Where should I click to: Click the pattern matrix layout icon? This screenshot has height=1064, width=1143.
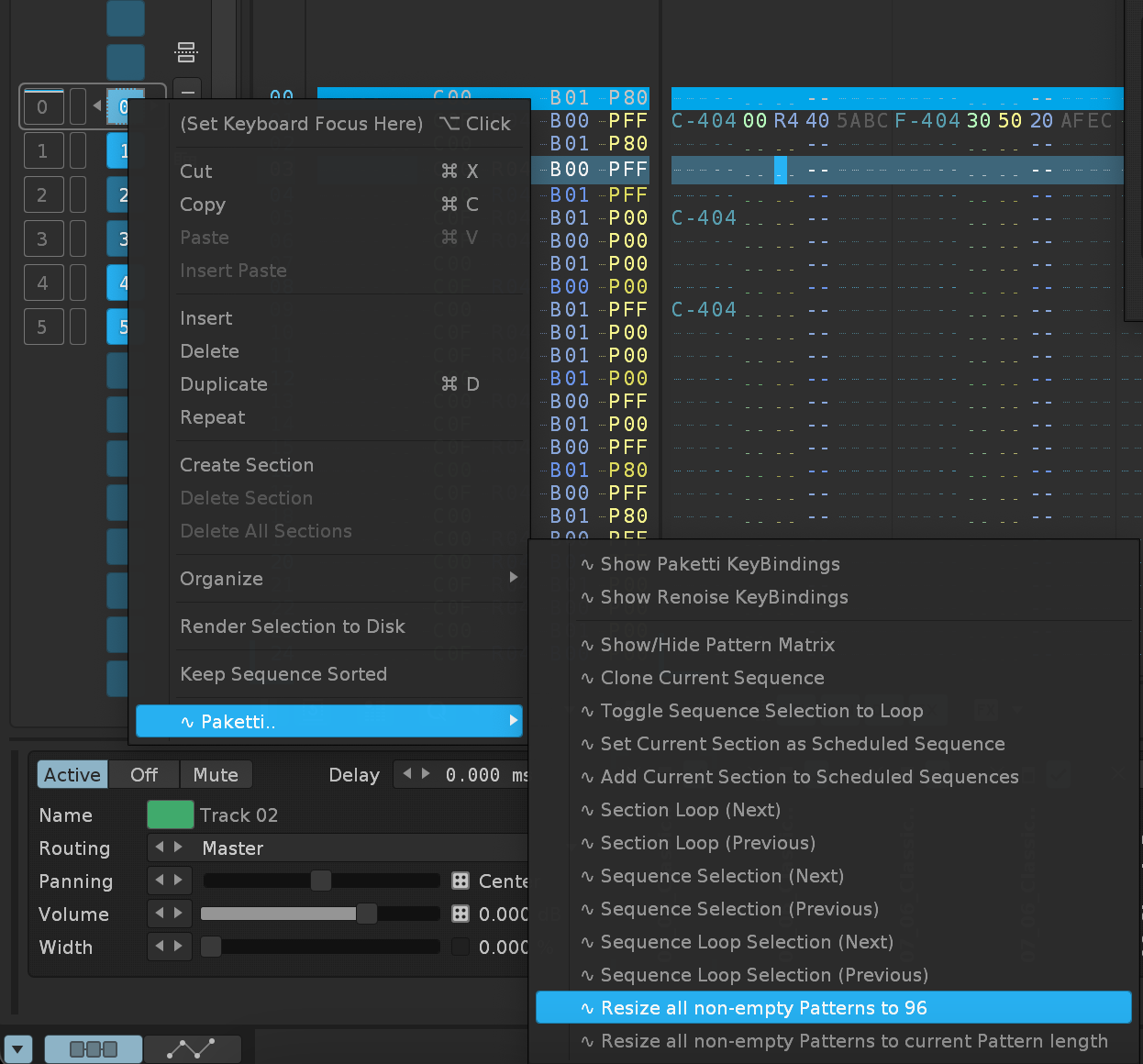(186, 52)
